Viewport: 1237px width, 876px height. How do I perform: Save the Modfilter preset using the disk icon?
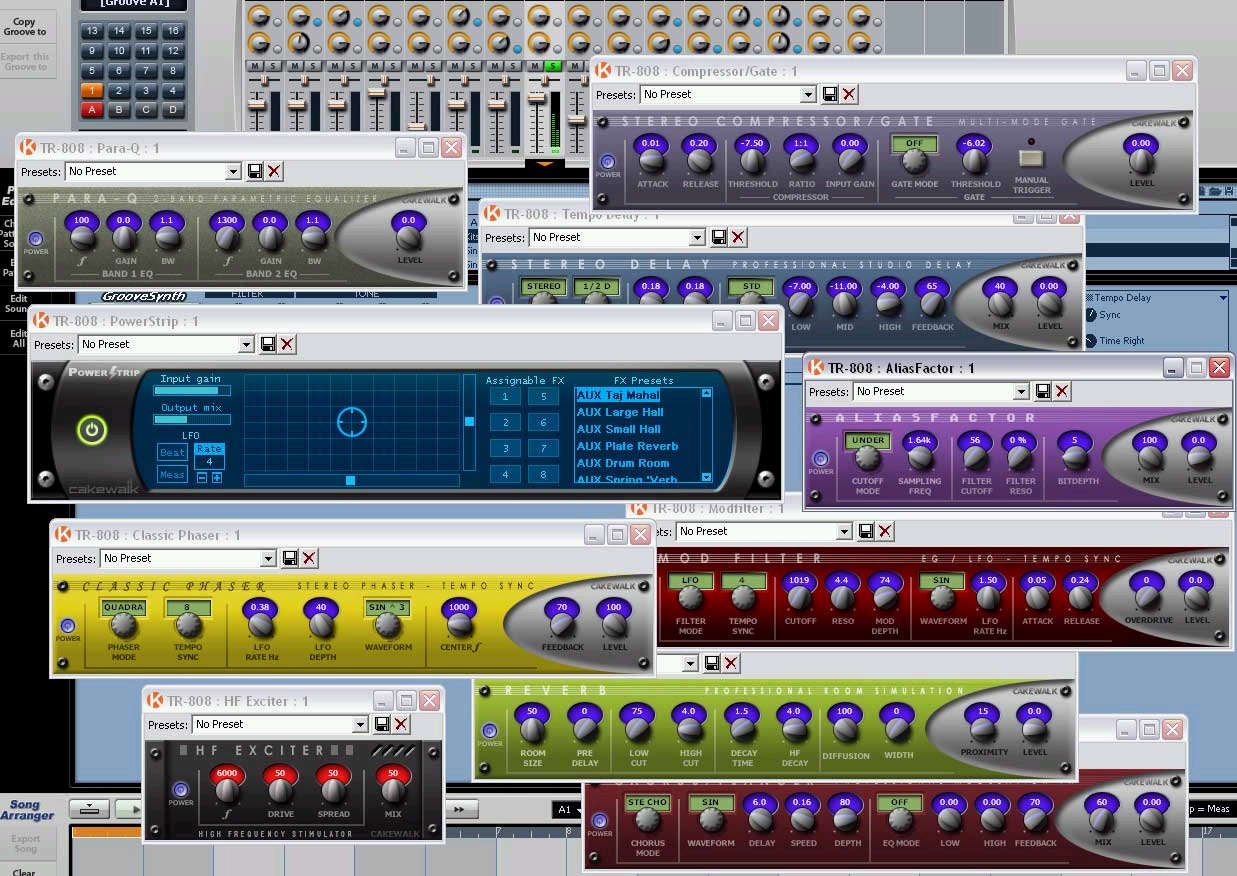pos(866,531)
